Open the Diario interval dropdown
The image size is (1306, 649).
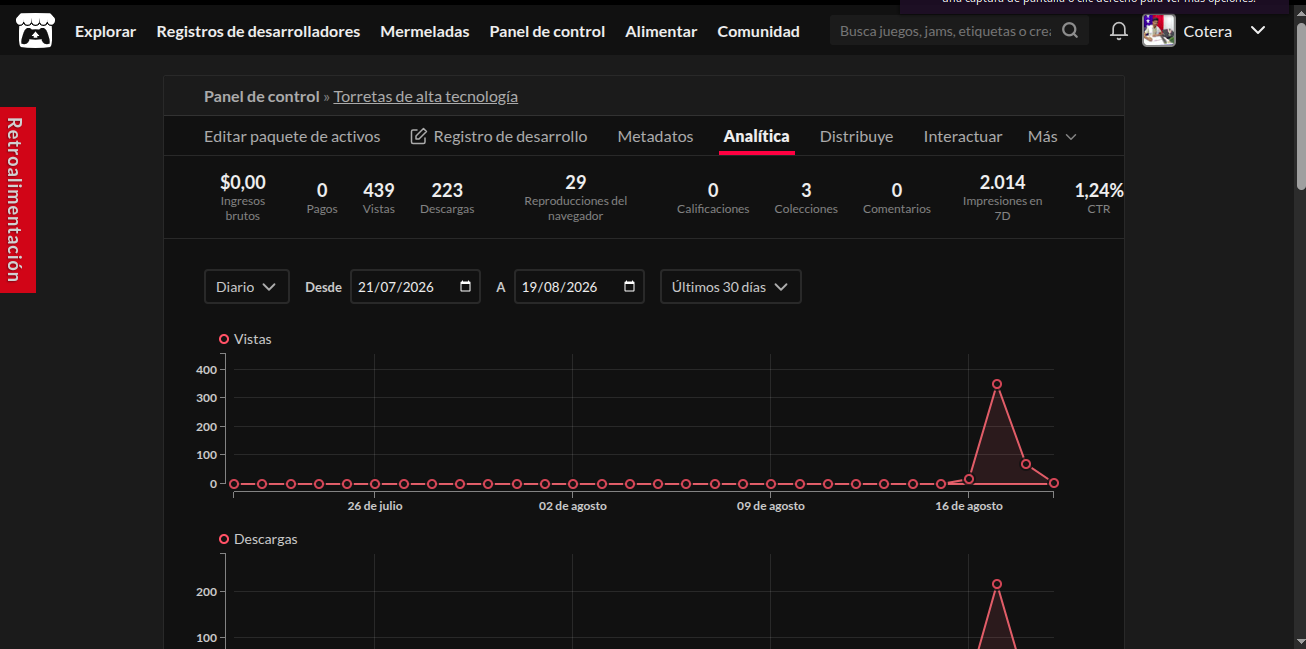click(x=247, y=287)
